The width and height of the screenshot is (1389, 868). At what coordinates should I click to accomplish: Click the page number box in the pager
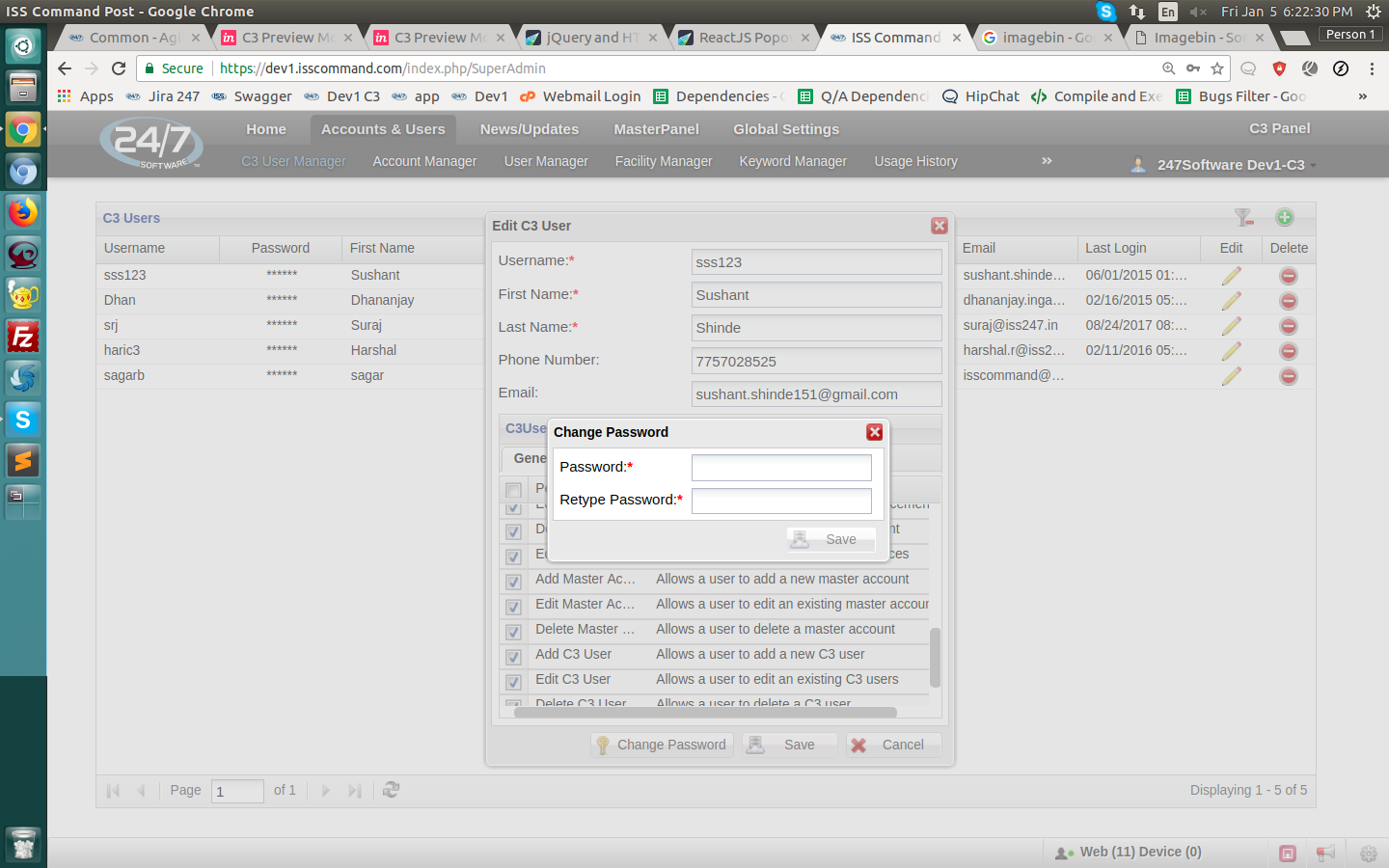tap(237, 791)
